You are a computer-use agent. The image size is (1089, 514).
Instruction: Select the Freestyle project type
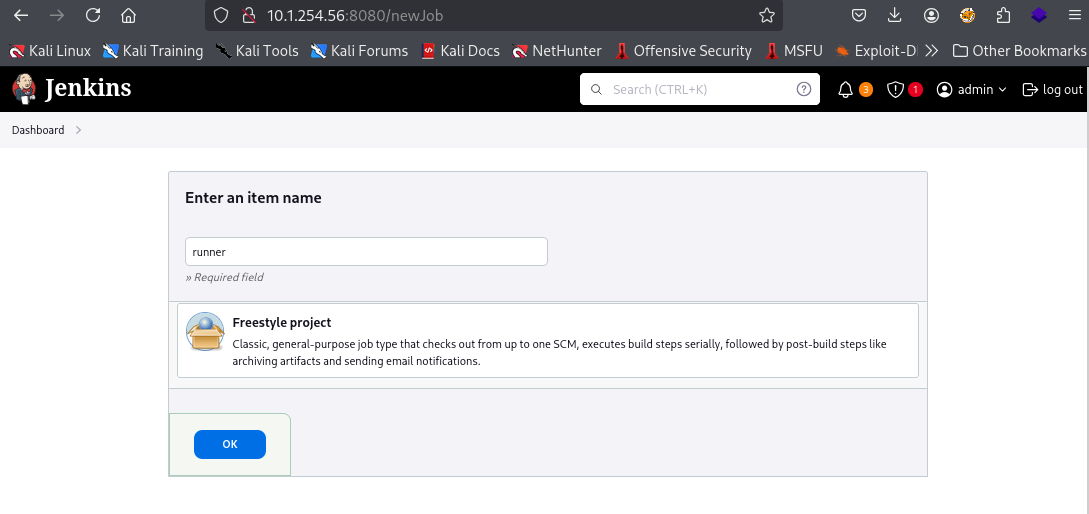click(547, 340)
